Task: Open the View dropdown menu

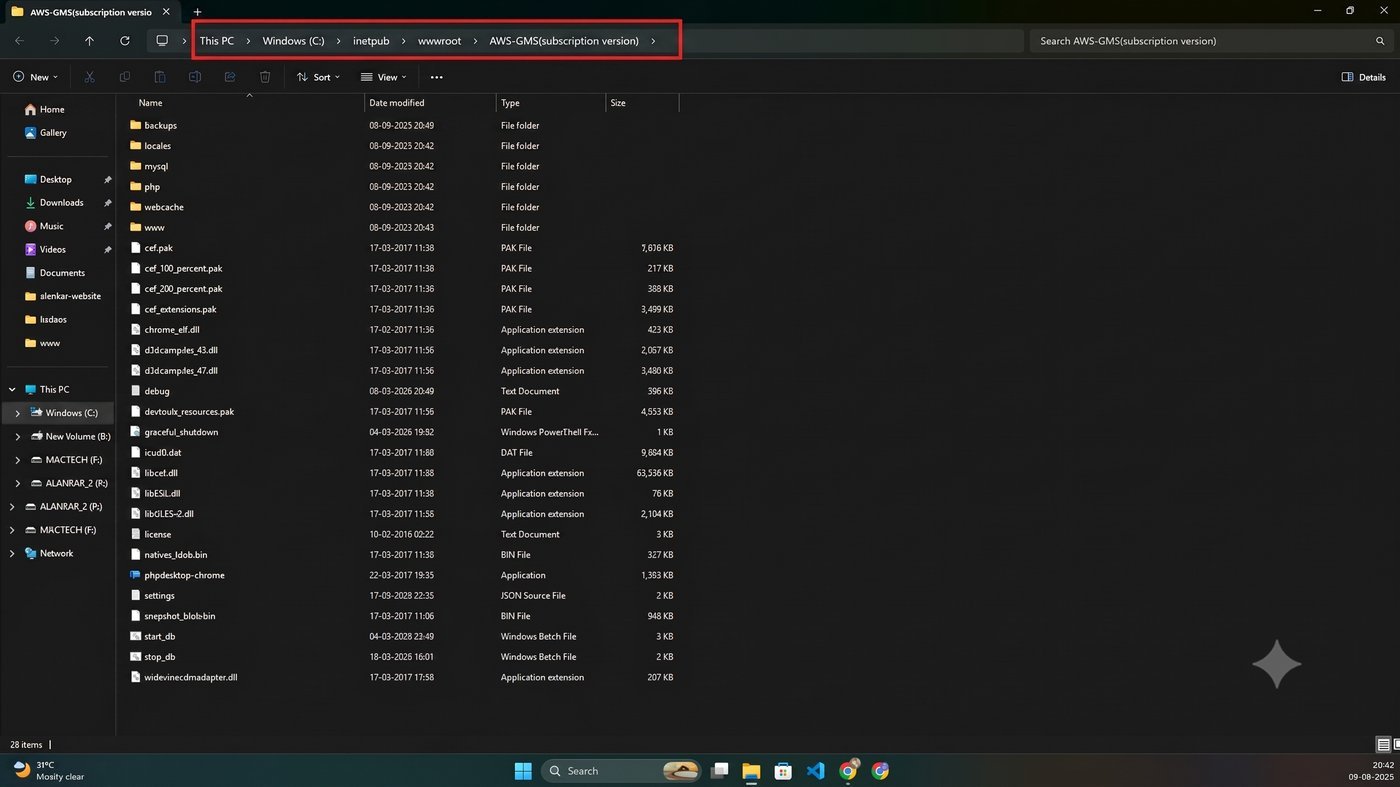Action: tap(382, 77)
